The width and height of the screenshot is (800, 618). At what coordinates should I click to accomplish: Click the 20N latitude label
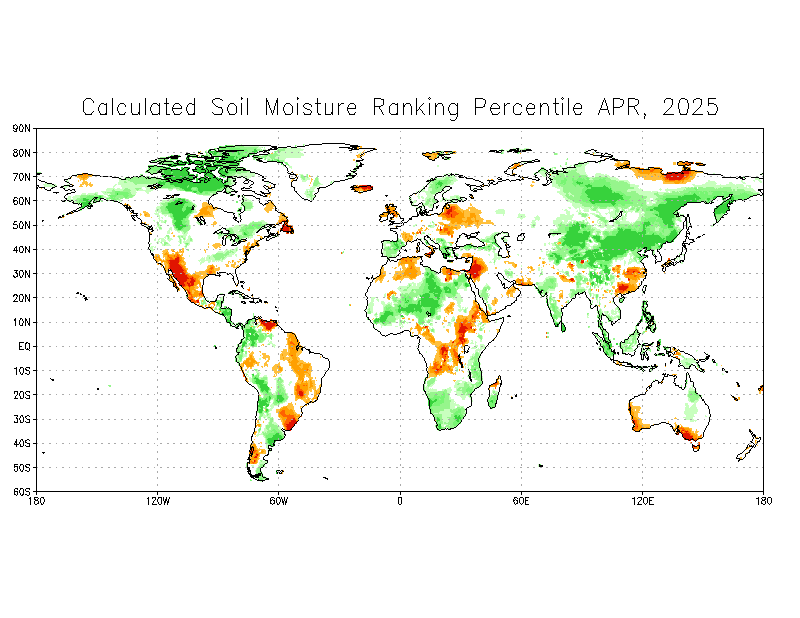tap(22, 298)
